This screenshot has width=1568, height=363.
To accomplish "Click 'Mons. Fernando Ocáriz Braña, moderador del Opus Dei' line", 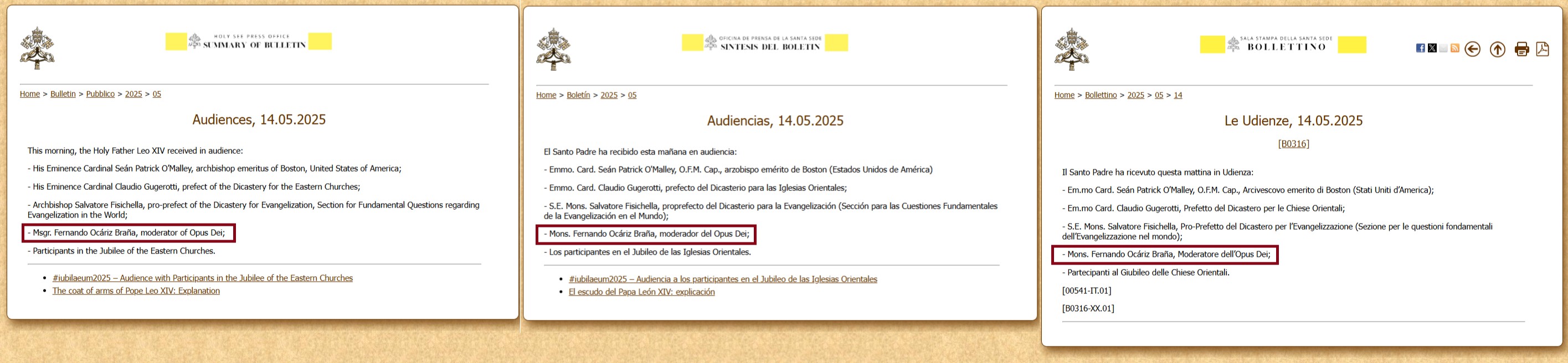I will click(646, 234).
